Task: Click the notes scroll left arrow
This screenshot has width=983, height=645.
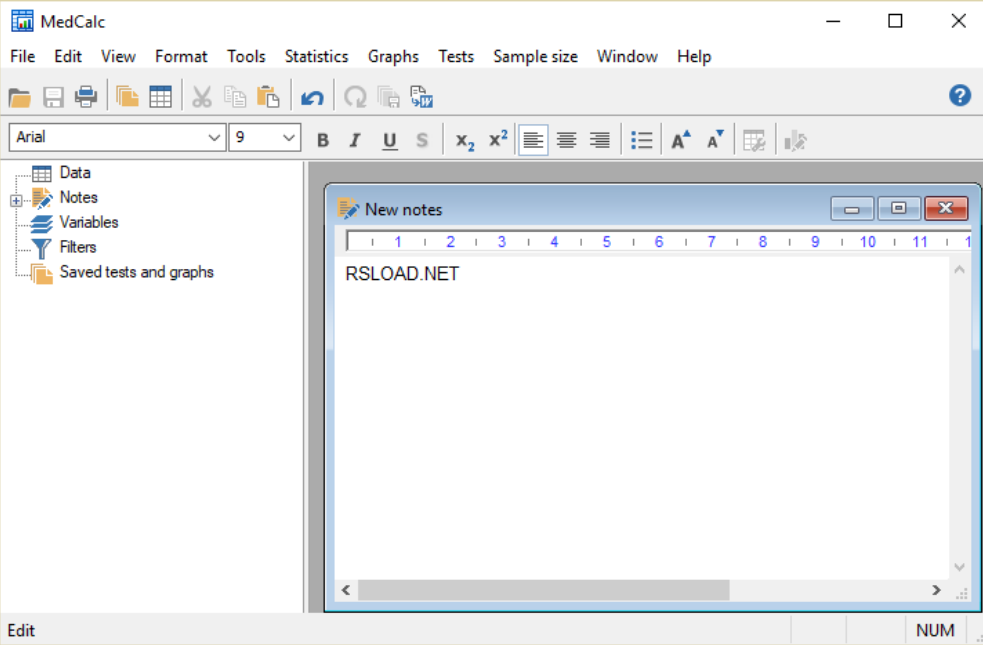Action: point(345,590)
